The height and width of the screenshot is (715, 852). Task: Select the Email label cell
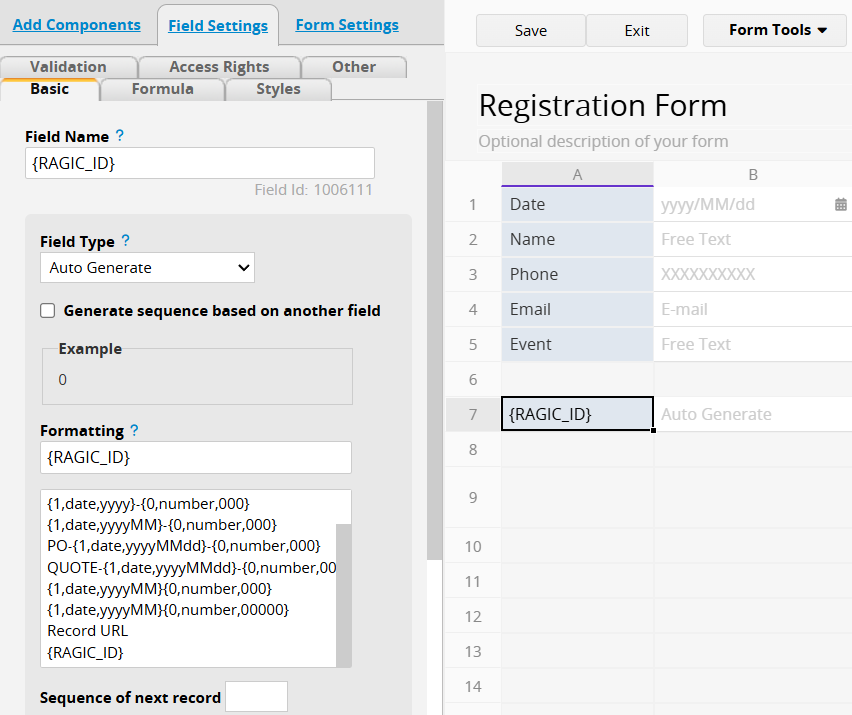[x=577, y=309]
